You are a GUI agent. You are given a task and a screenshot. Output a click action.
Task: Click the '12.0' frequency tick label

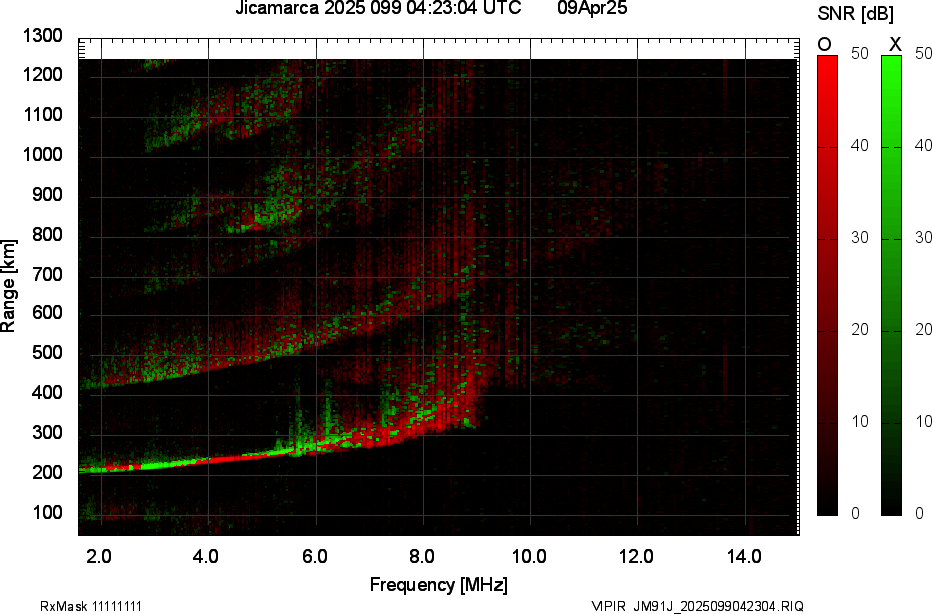[x=636, y=556]
